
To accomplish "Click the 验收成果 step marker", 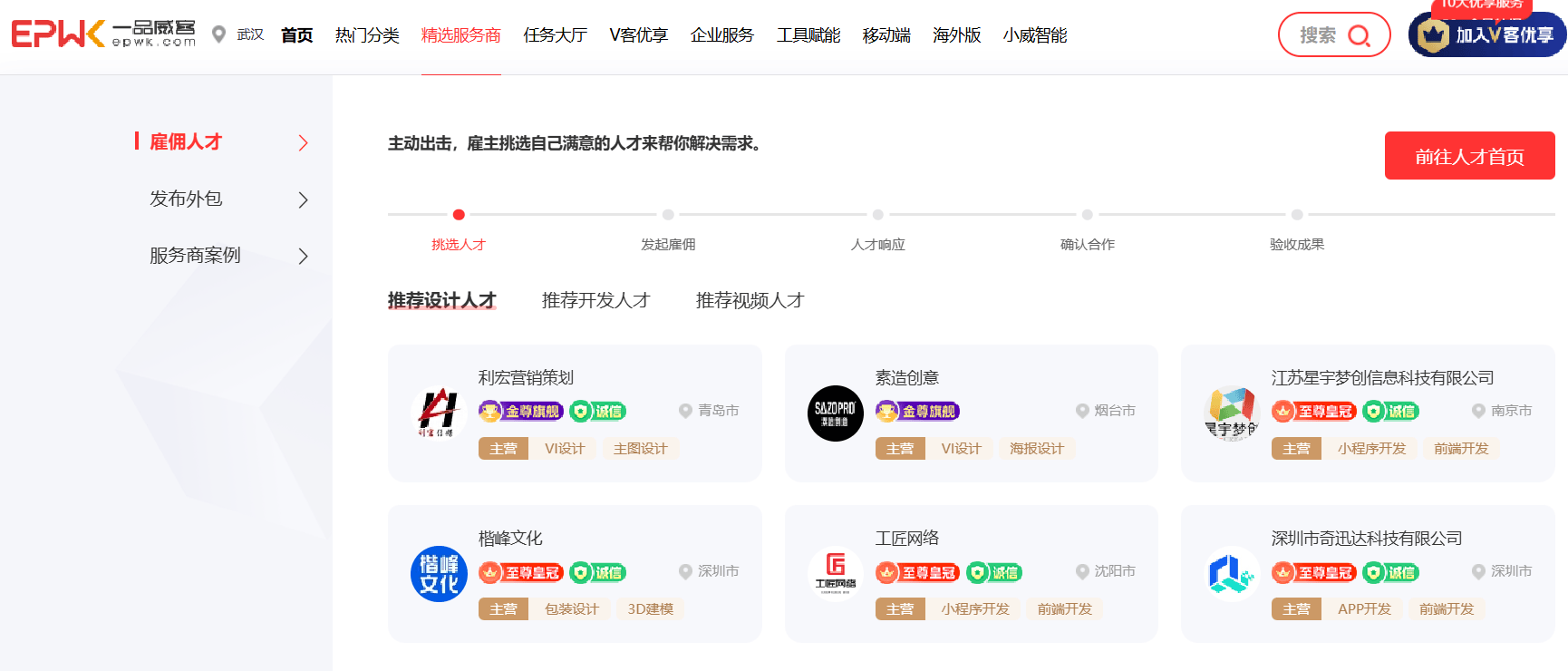I will [x=1297, y=215].
